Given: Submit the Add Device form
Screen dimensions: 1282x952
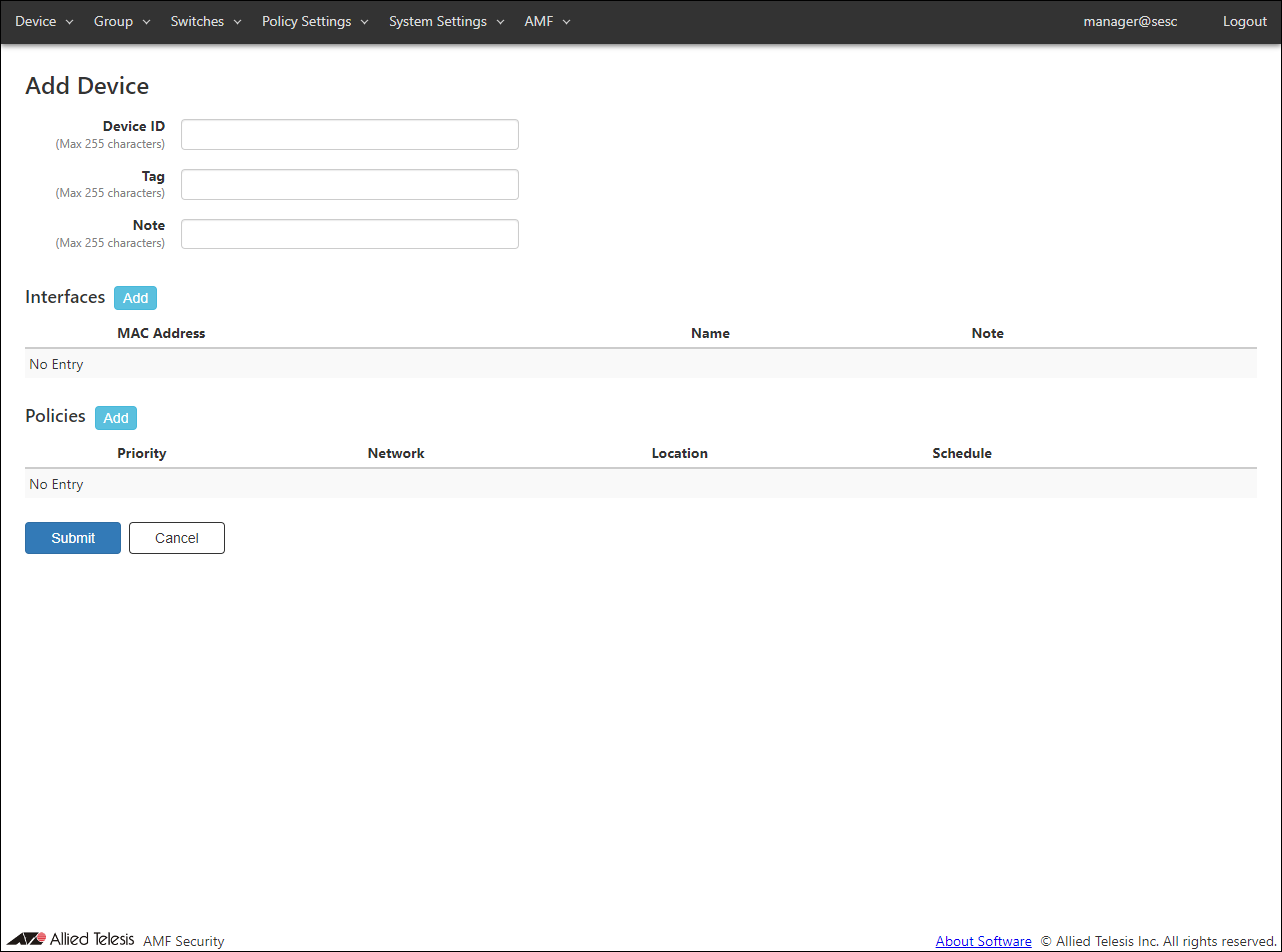Looking at the screenshot, I should (73, 538).
